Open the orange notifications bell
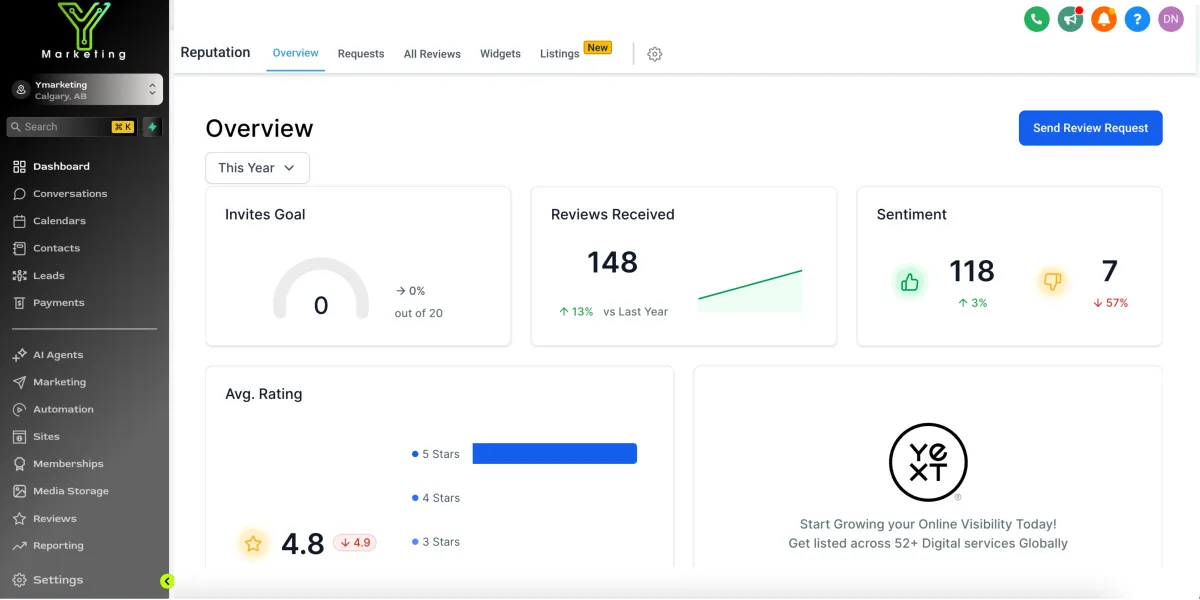 1104,19
